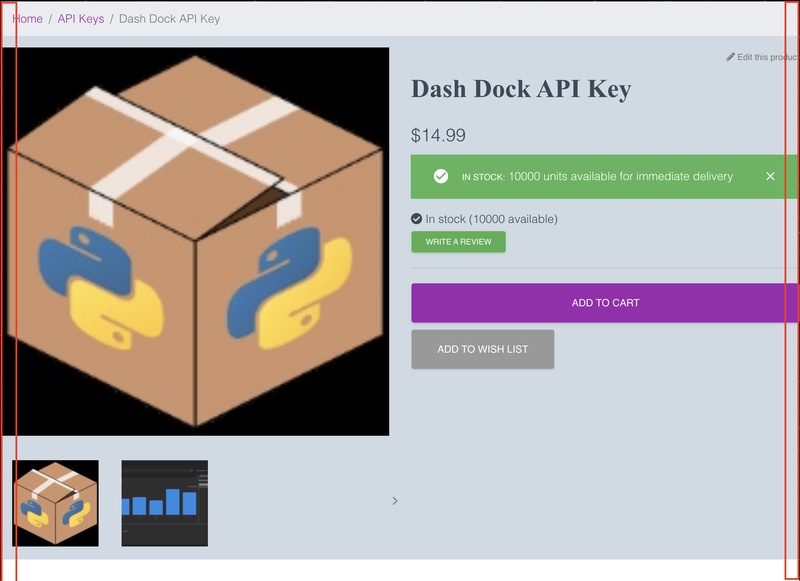Click the Dash Dock API Key breadcrumb text
The image size is (800, 581).
[169, 19]
